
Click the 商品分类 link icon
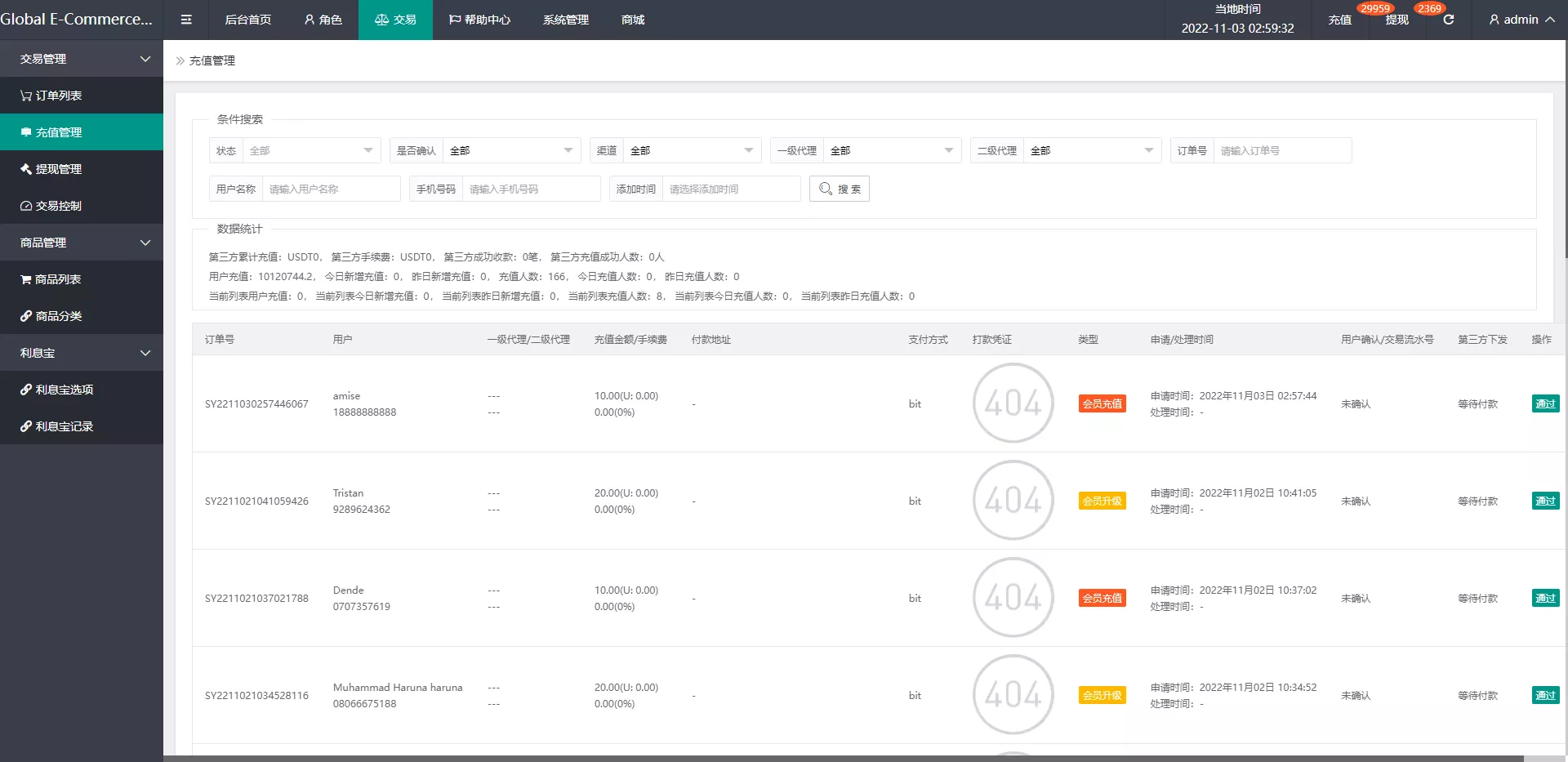pos(25,316)
